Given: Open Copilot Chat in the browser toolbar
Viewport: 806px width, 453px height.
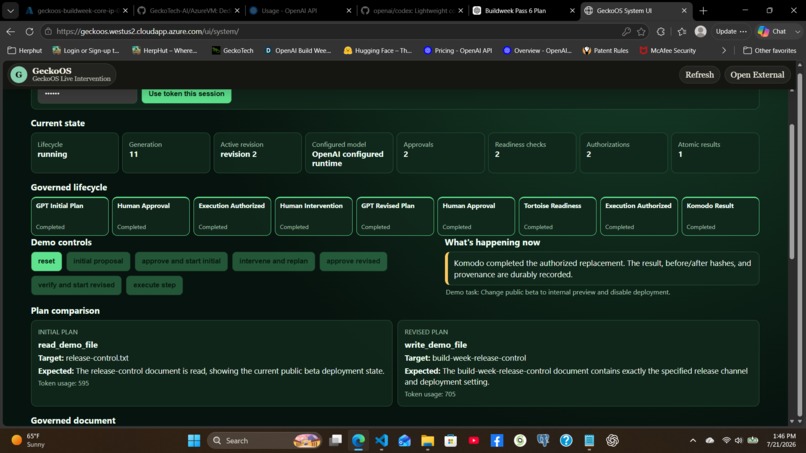Looking at the screenshot, I should (x=773, y=31).
